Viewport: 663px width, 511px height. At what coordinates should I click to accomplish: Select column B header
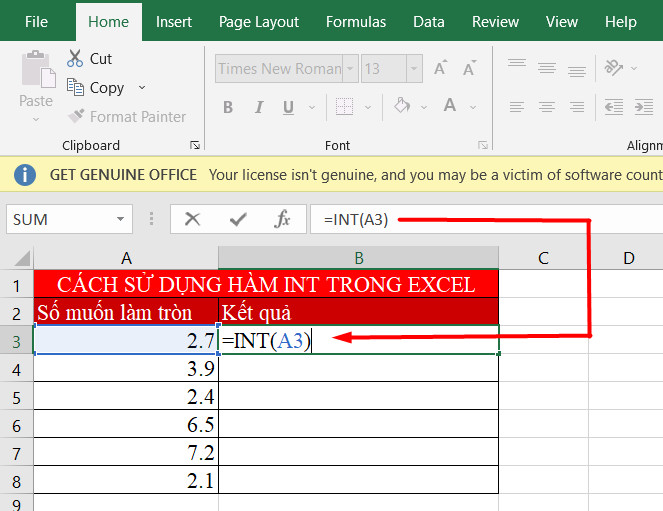tap(359, 258)
